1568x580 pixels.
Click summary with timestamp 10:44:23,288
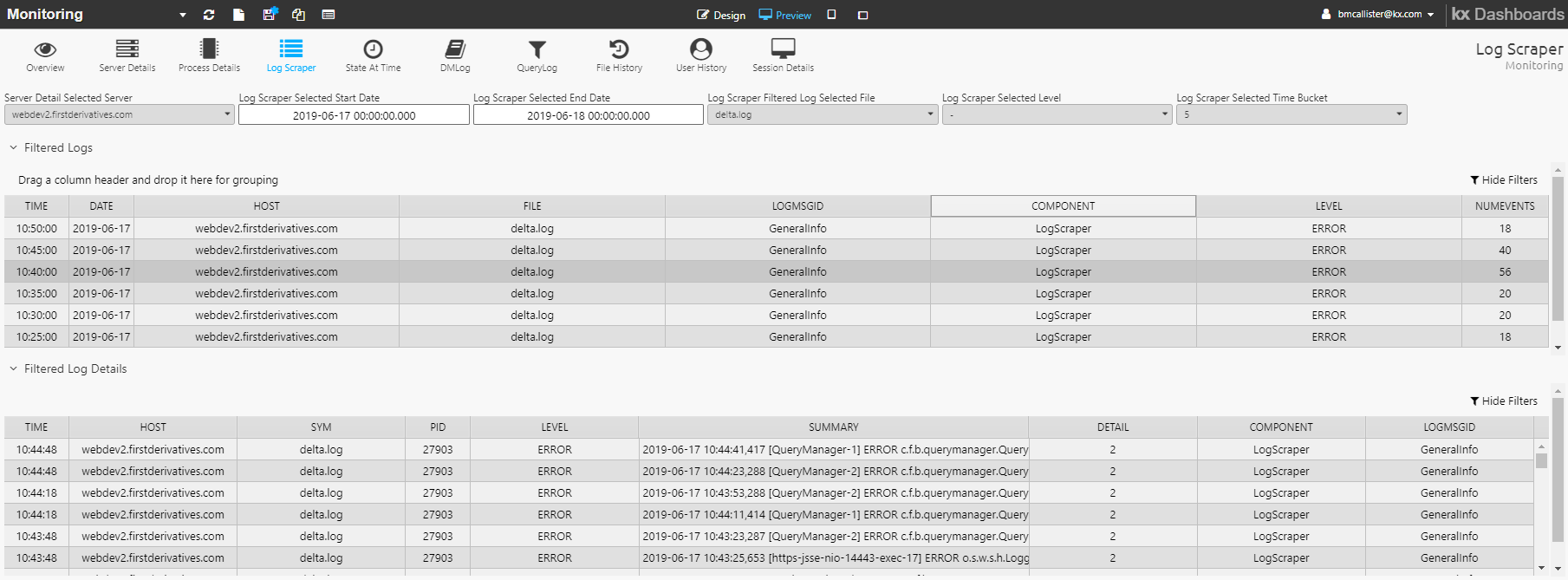coord(835,472)
